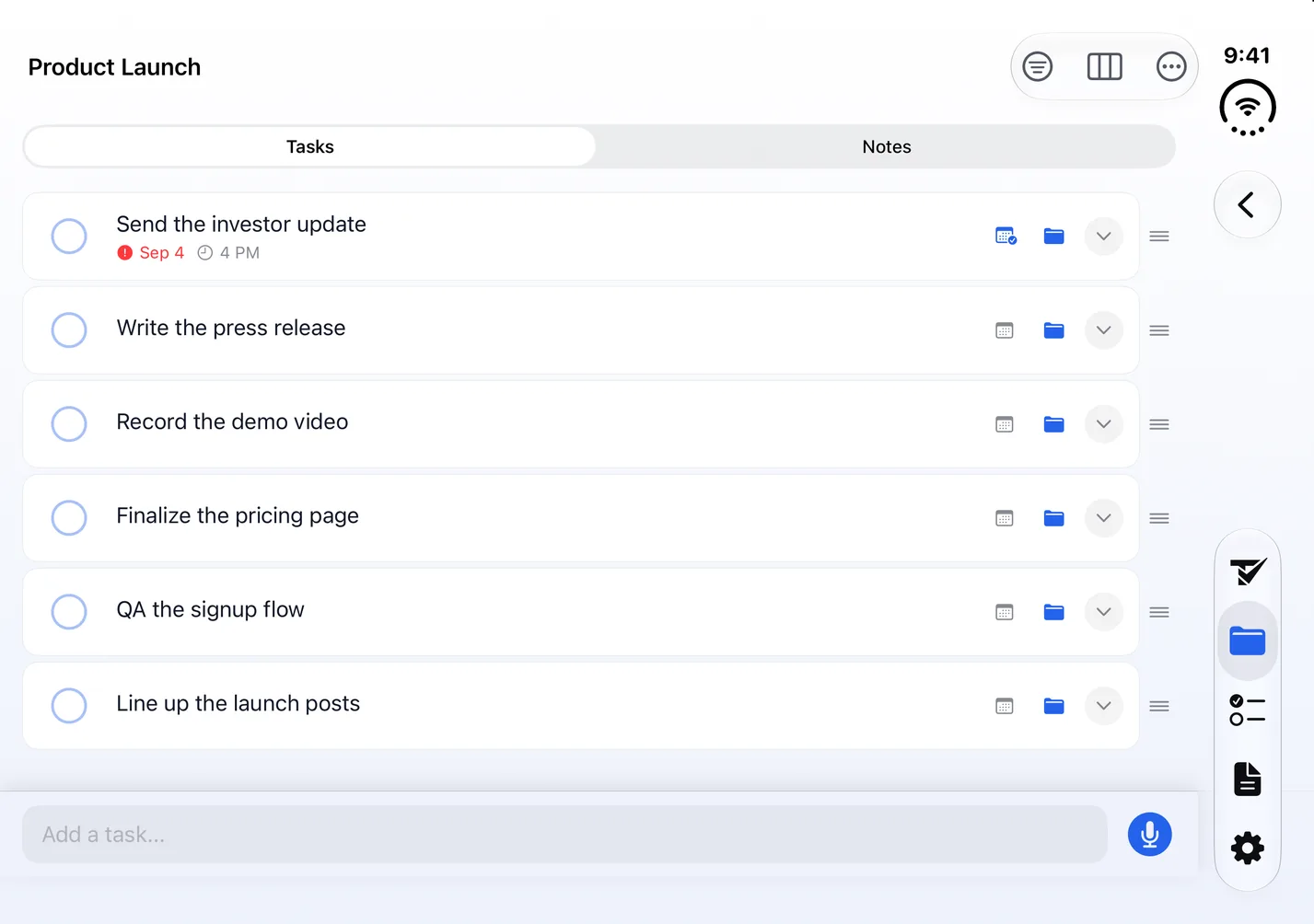Open calendar icon for Send the investor update
This screenshot has height=924, width=1314.
pyautogui.click(x=1006, y=237)
